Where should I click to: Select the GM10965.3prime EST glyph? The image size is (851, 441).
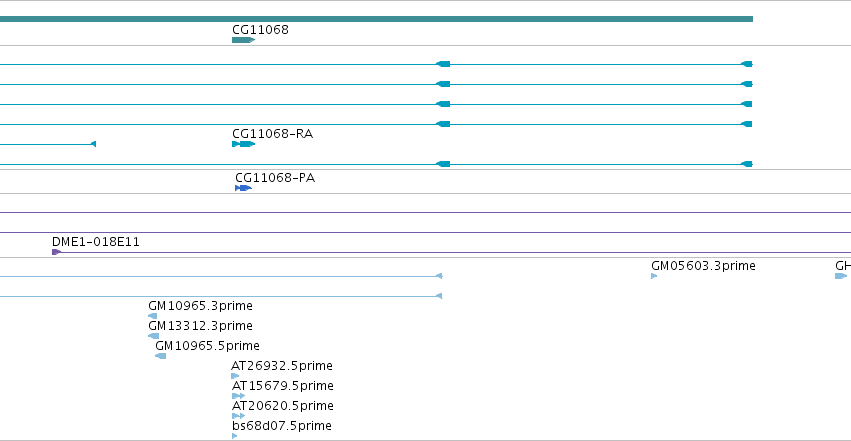coord(153,316)
